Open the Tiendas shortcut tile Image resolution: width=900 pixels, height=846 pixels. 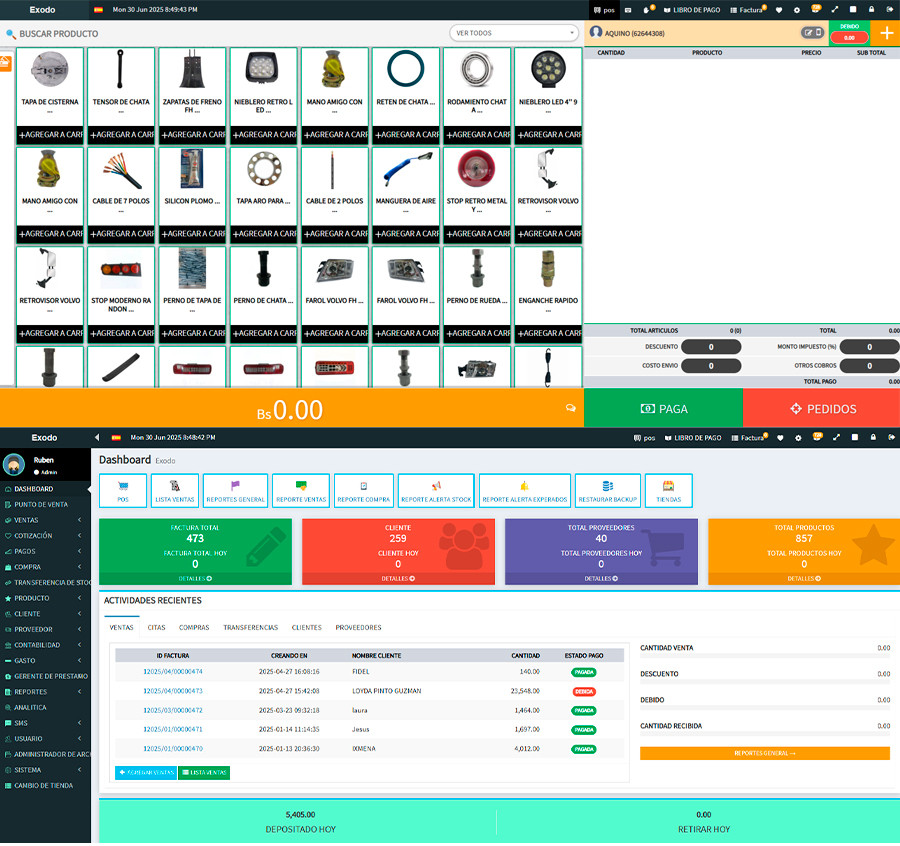pos(668,490)
